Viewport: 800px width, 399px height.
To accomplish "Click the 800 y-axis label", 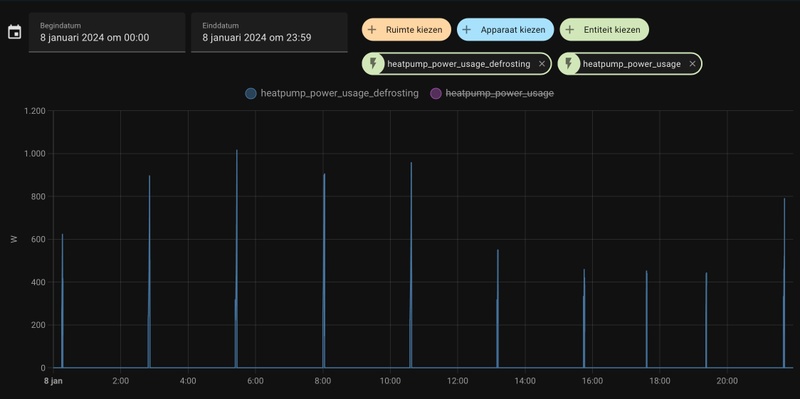I will (x=38, y=196).
